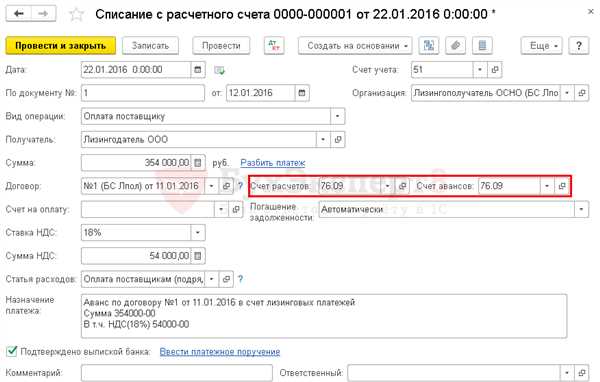Click into the Дата 22.01.2016 field
Image resolution: width=600 pixels, height=382 pixels.
pyautogui.click(x=136, y=70)
